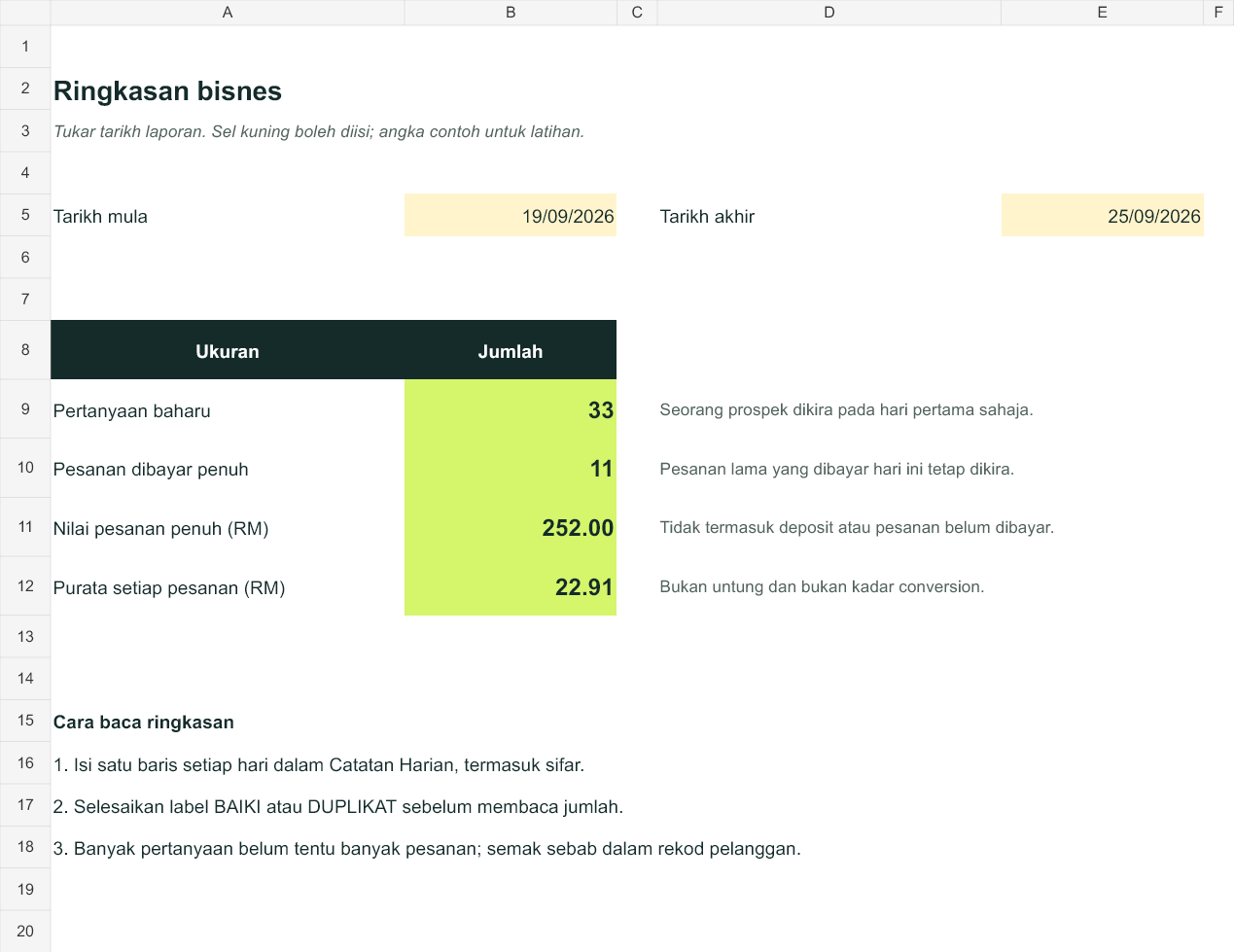Click the 'Tarikh mula' label
This screenshot has height=952, width=1234.
100,217
